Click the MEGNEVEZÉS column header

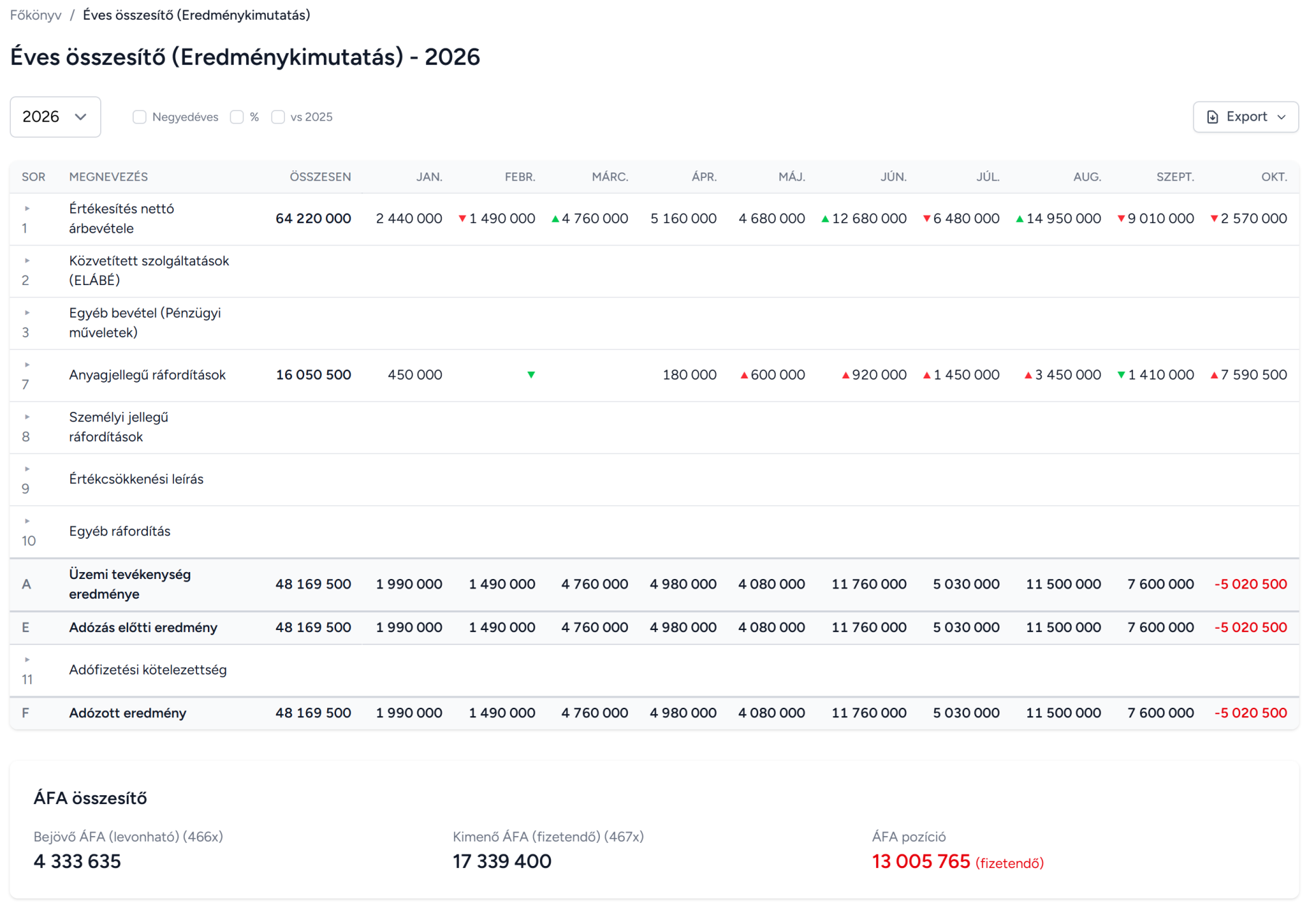(108, 177)
